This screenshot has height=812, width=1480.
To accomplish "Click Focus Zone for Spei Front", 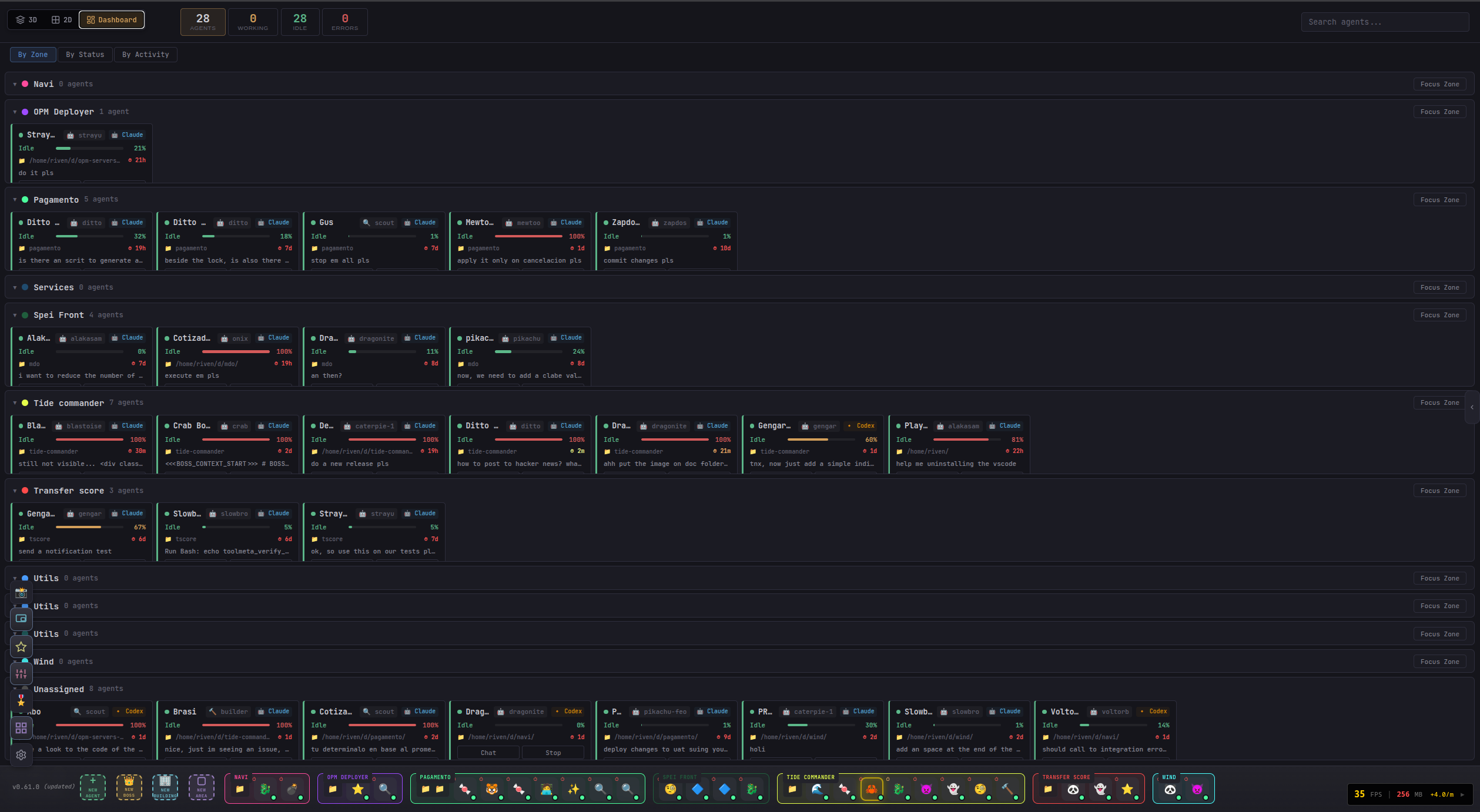I will click(1439, 315).
